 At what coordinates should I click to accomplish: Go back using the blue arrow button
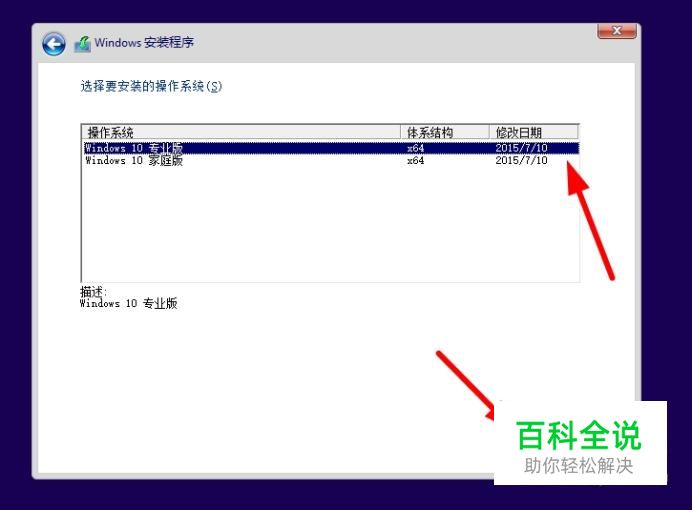click(x=54, y=44)
